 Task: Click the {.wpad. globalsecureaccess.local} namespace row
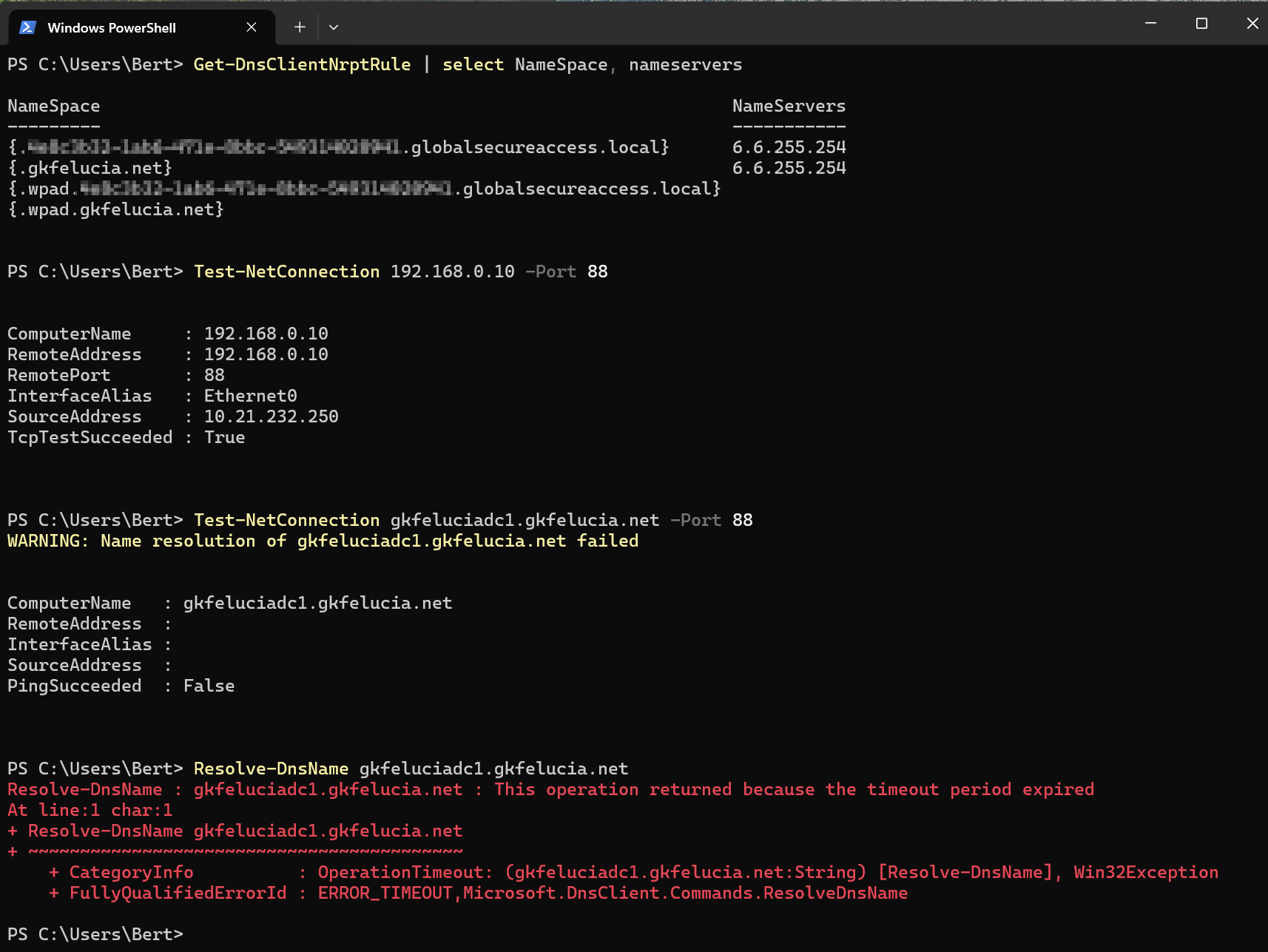point(365,189)
